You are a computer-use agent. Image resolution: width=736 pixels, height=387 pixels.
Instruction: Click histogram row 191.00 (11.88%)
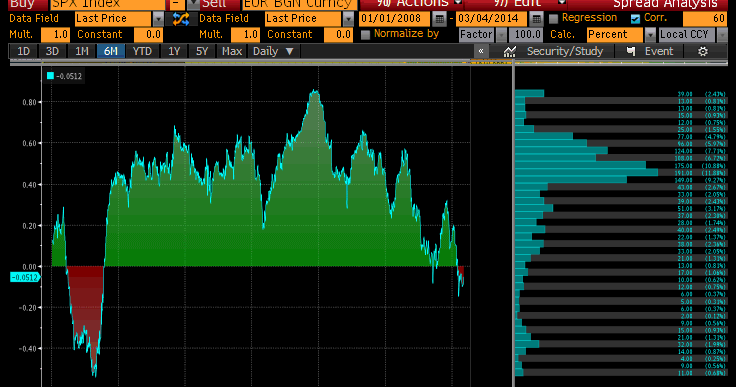621,173
